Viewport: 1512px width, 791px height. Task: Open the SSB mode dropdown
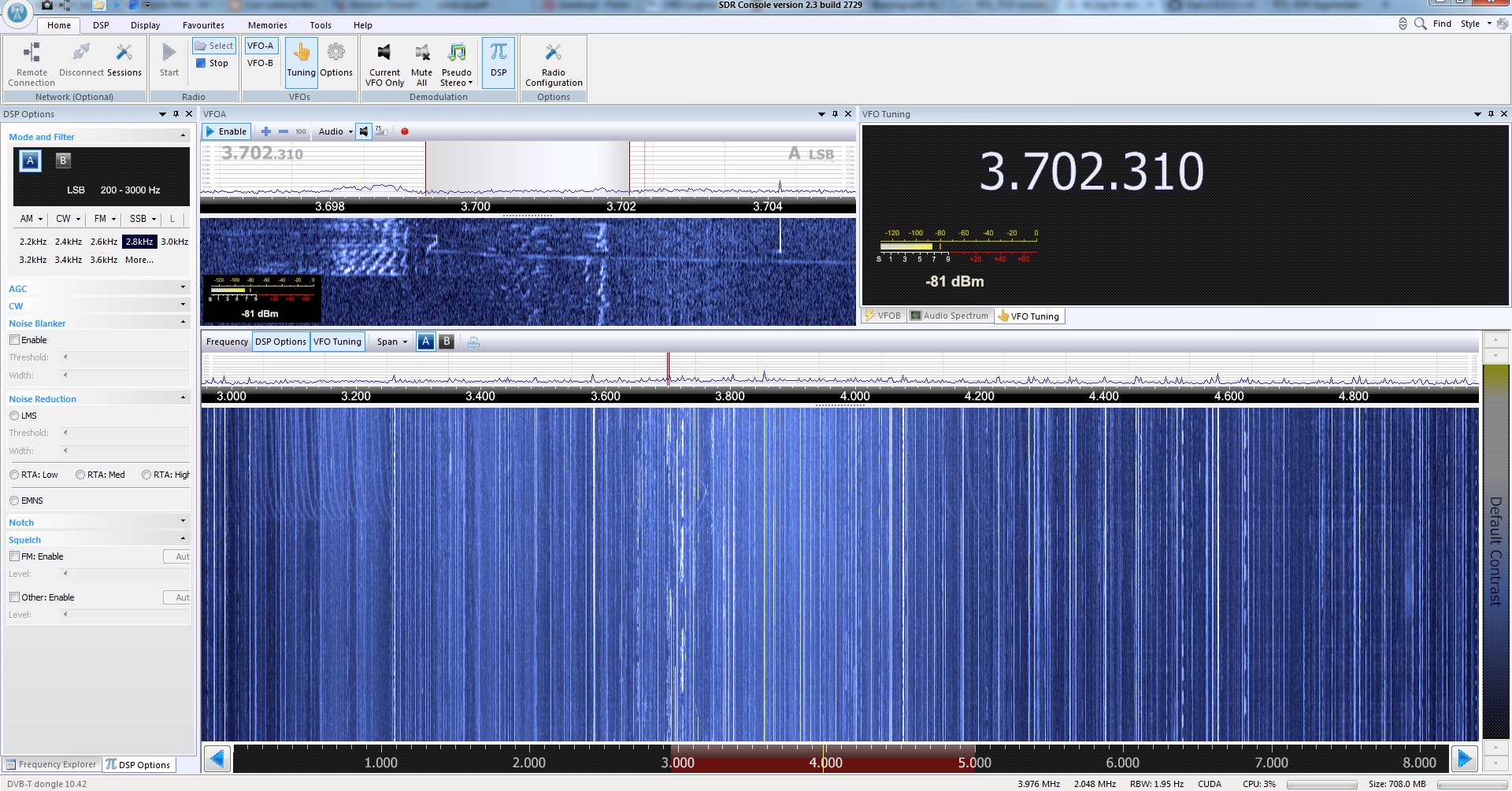(143, 219)
